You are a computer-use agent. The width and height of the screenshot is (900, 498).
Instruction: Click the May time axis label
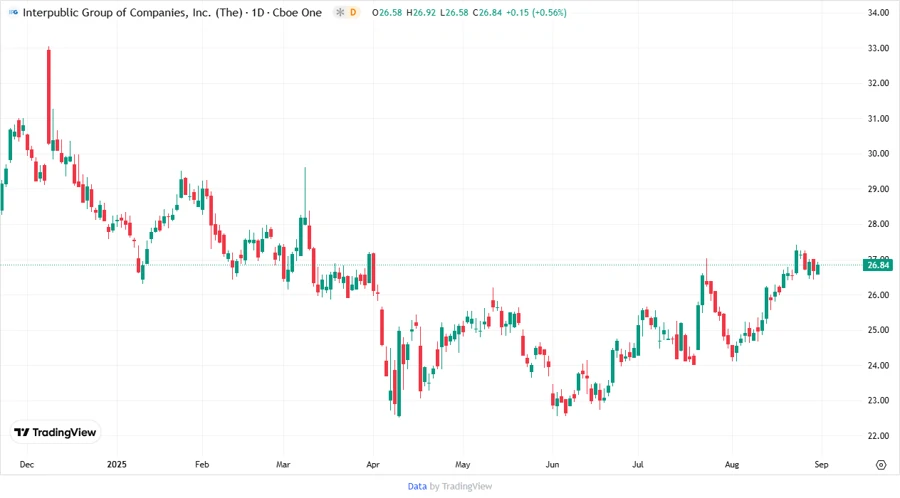coord(463,464)
